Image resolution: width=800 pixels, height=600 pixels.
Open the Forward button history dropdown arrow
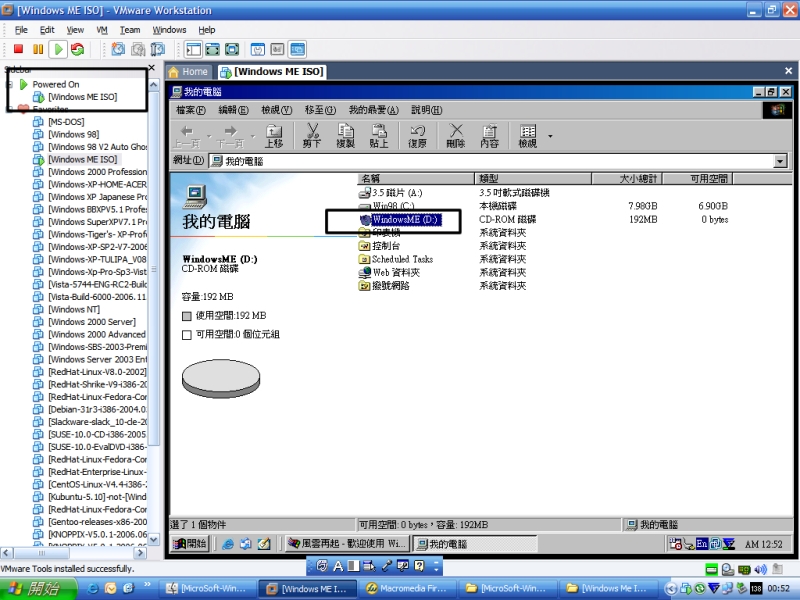253,136
